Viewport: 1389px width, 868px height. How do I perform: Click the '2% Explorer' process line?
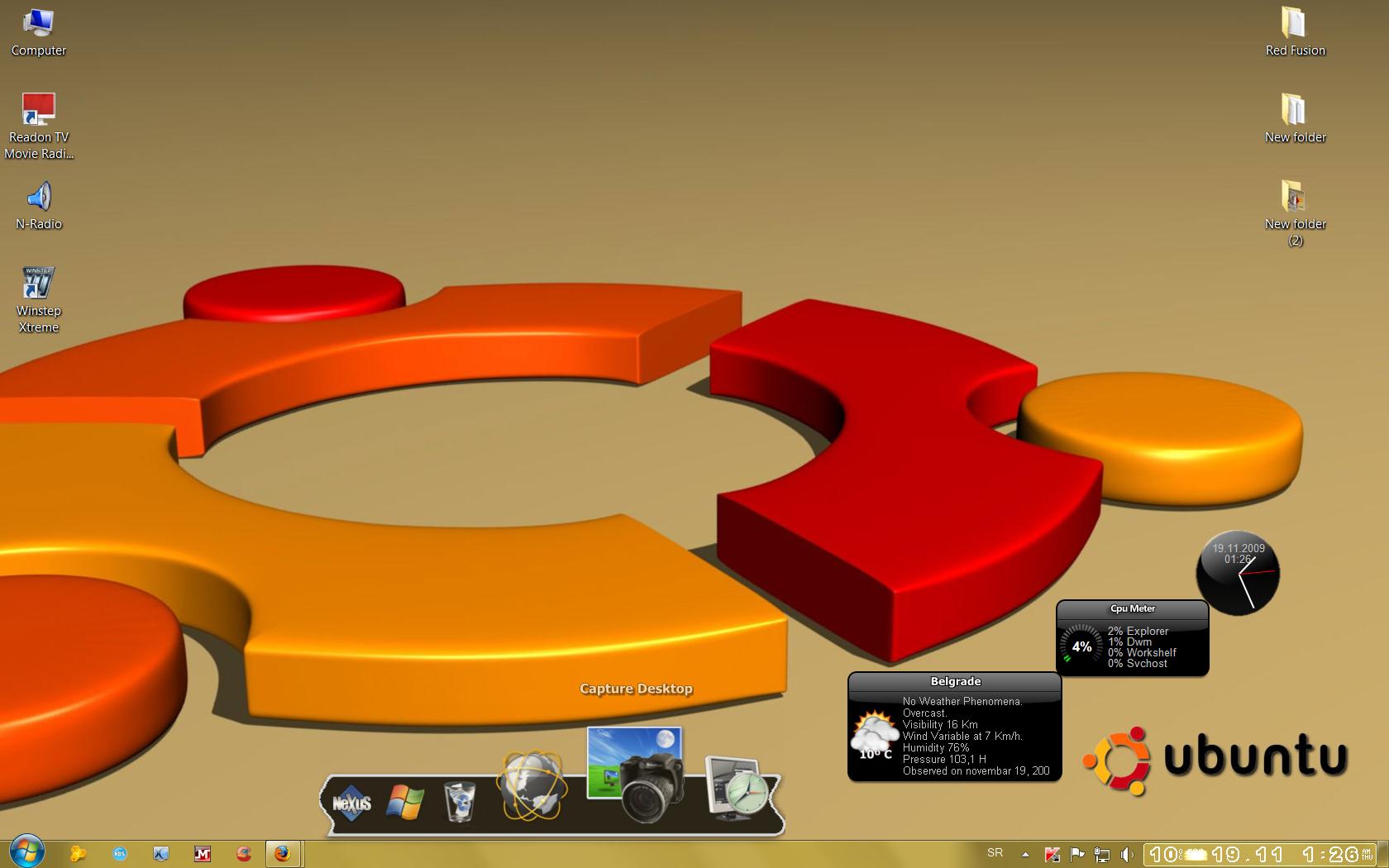coord(1138,631)
